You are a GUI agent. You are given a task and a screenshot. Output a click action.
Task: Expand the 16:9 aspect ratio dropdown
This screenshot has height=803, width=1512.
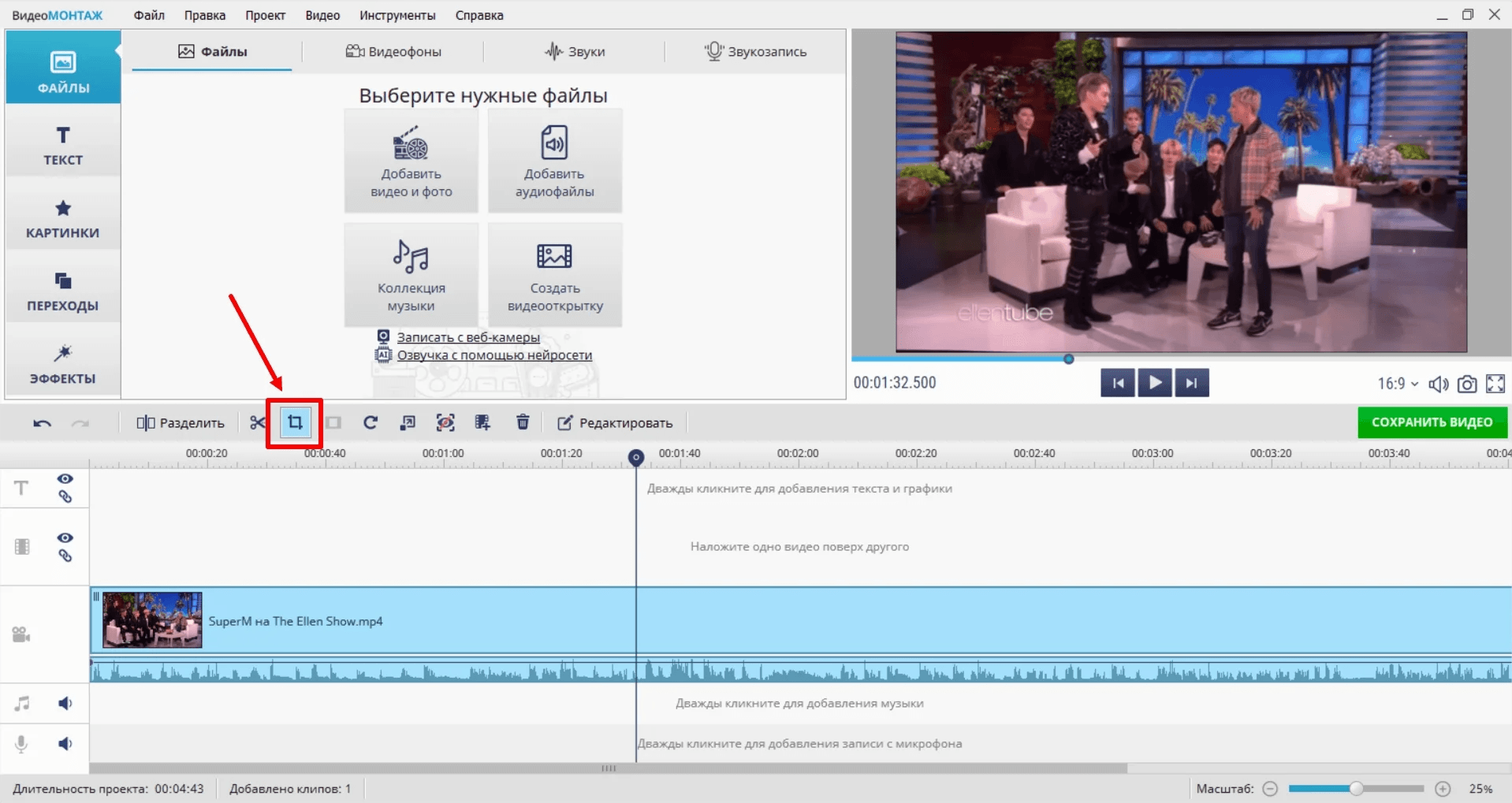pos(1398,384)
